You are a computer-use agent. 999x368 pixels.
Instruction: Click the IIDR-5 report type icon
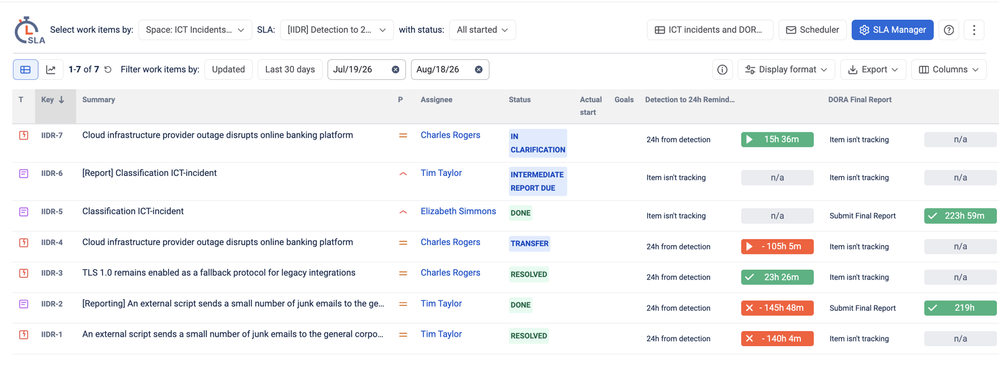coord(24,211)
